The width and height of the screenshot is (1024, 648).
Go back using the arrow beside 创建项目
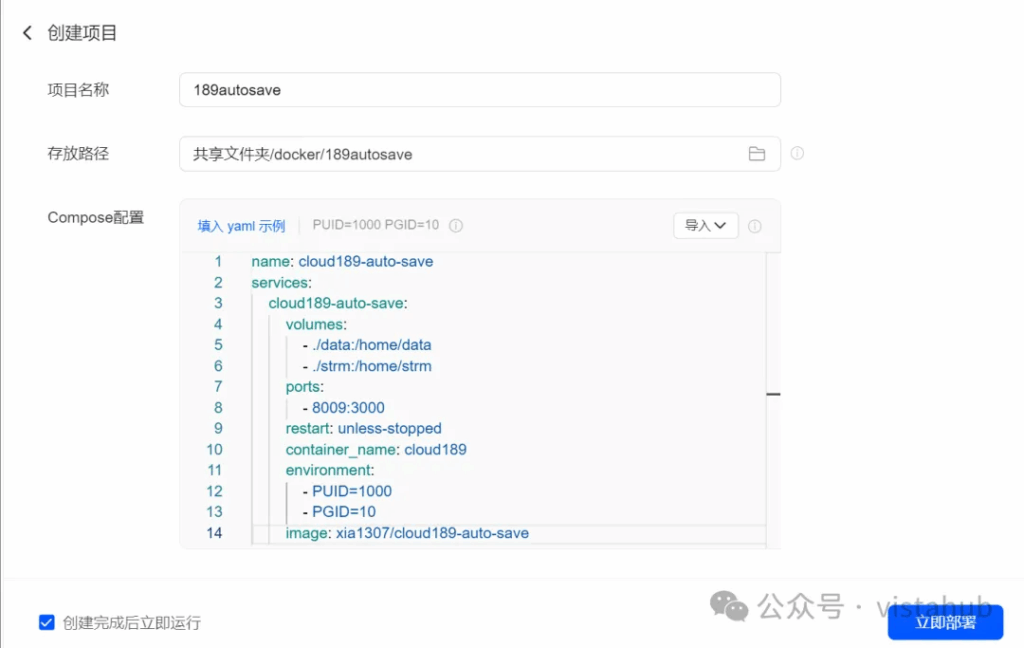(x=27, y=33)
